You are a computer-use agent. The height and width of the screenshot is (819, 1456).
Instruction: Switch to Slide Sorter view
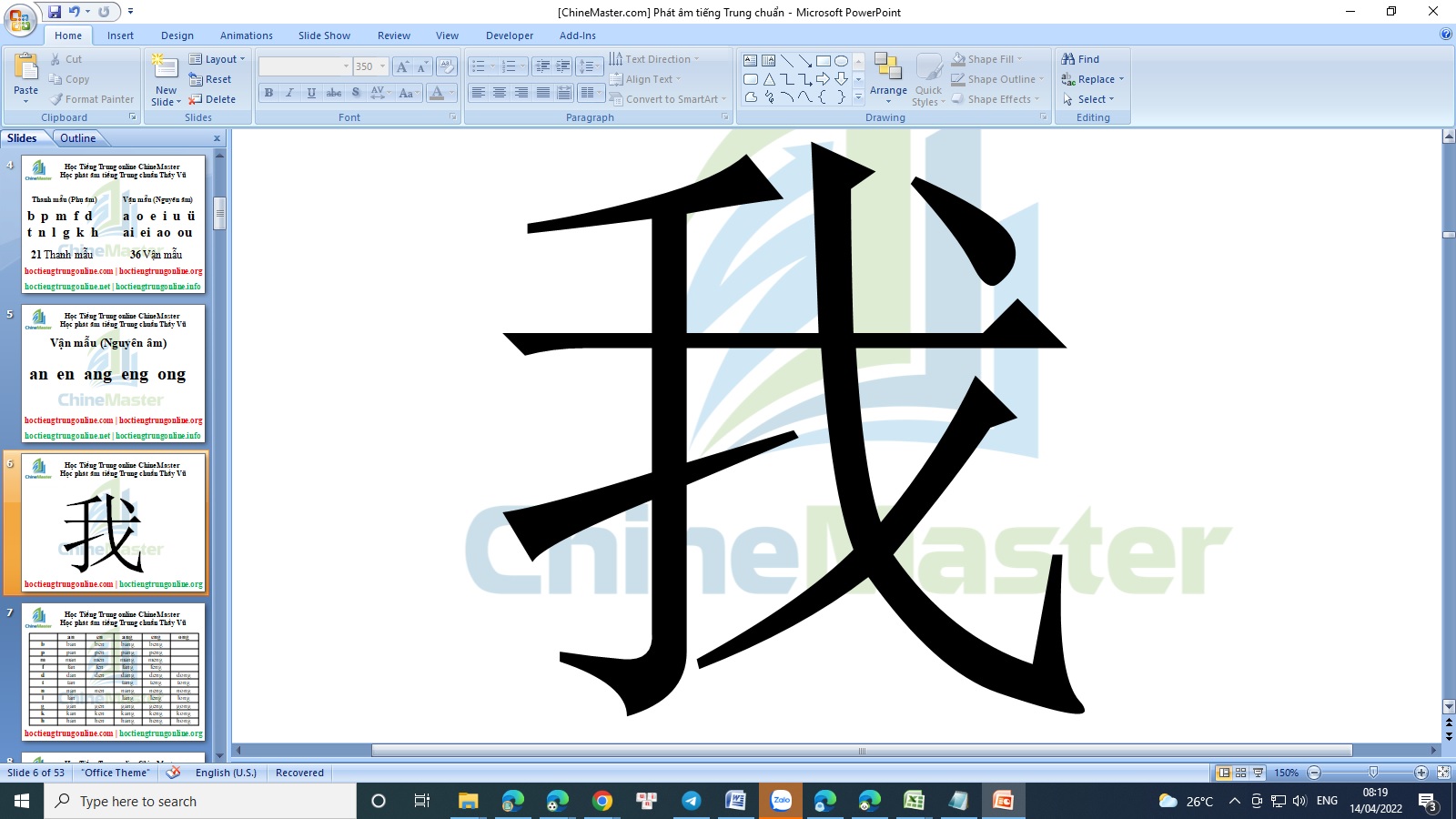[1240, 773]
